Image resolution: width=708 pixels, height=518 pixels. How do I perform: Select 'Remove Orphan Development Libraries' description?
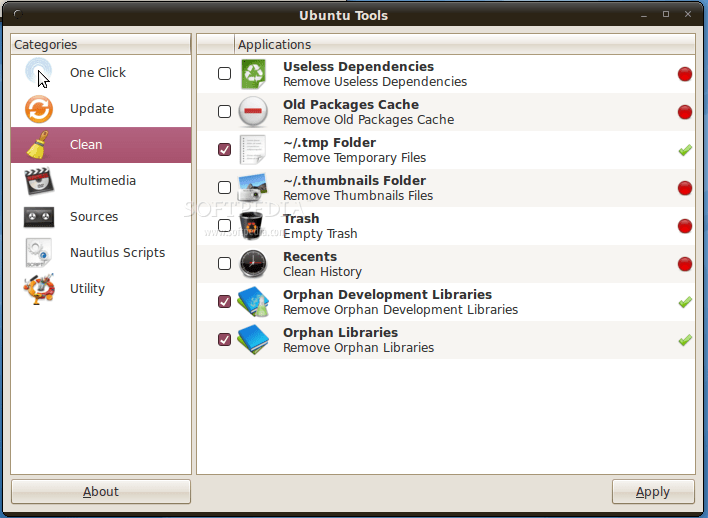401,310
